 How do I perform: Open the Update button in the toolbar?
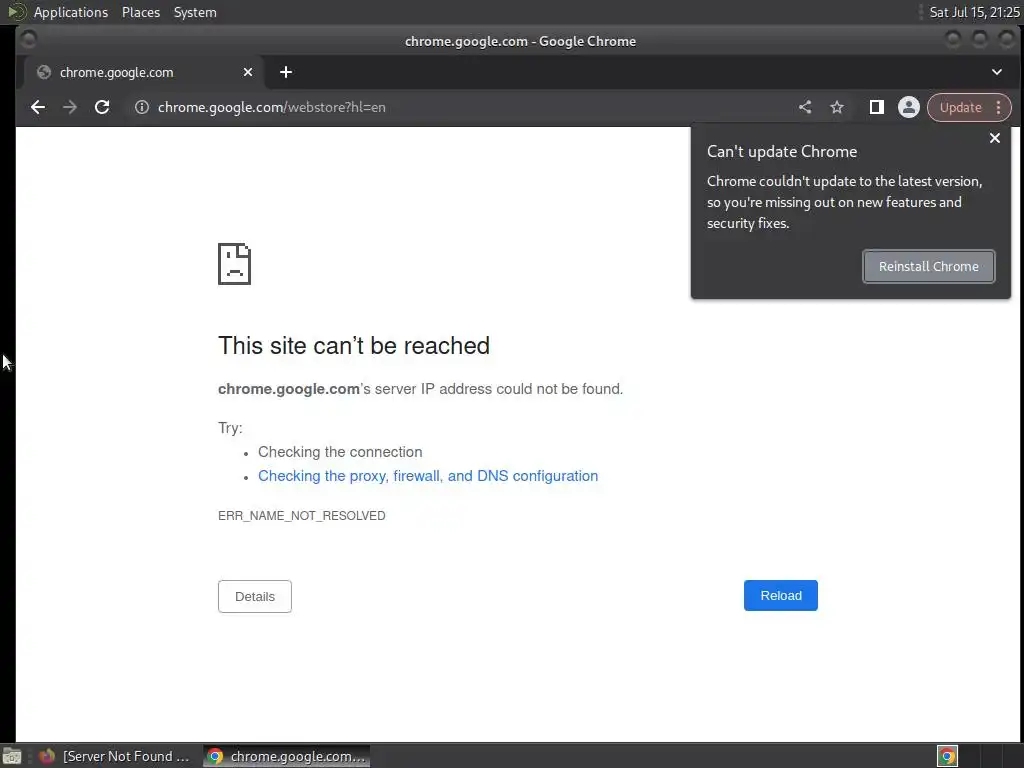[x=960, y=108]
